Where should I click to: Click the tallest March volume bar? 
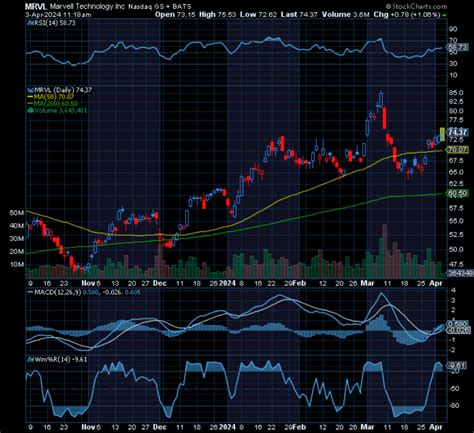(x=384, y=251)
